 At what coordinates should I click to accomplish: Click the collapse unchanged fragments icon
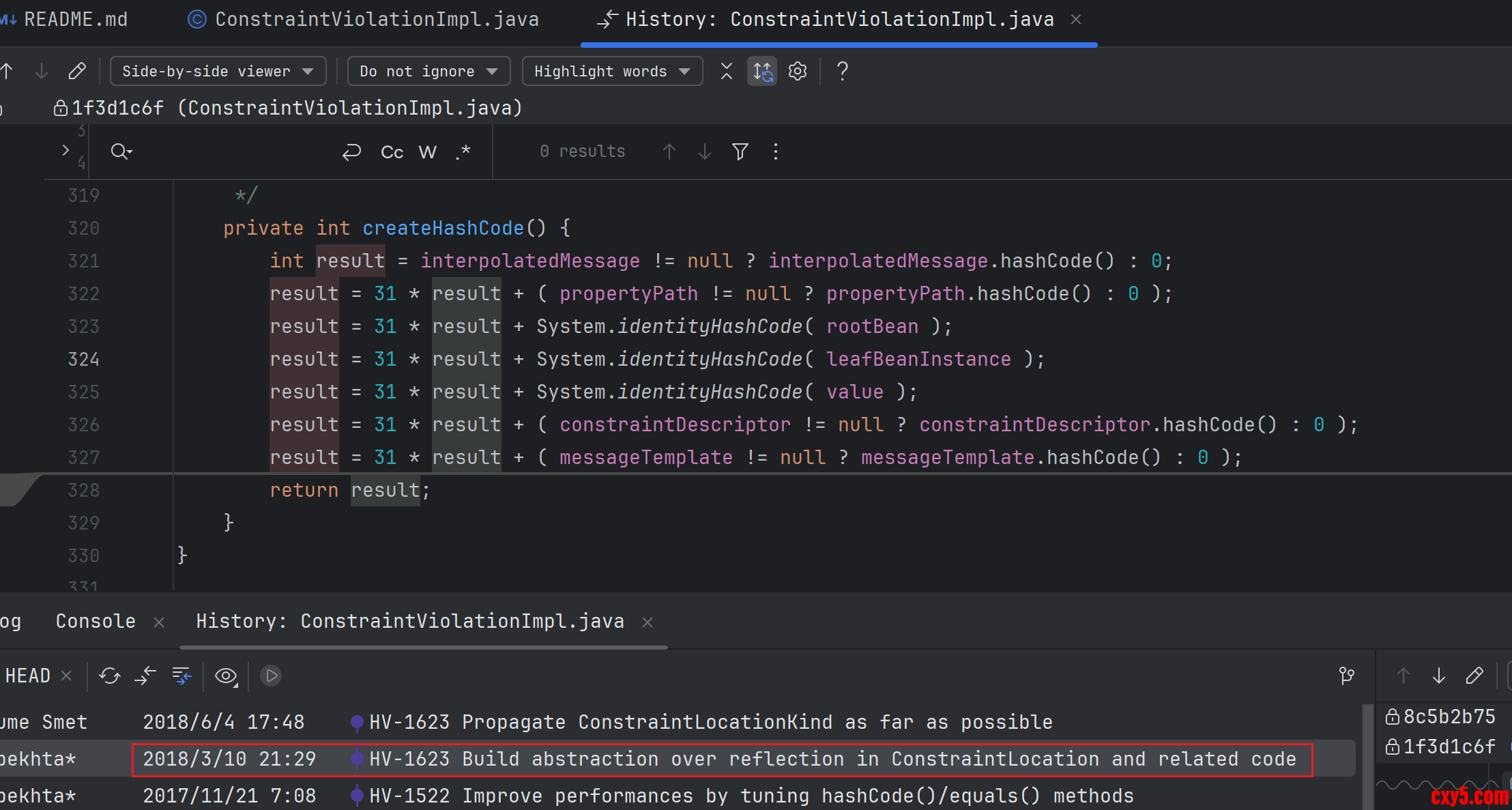(x=727, y=71)
